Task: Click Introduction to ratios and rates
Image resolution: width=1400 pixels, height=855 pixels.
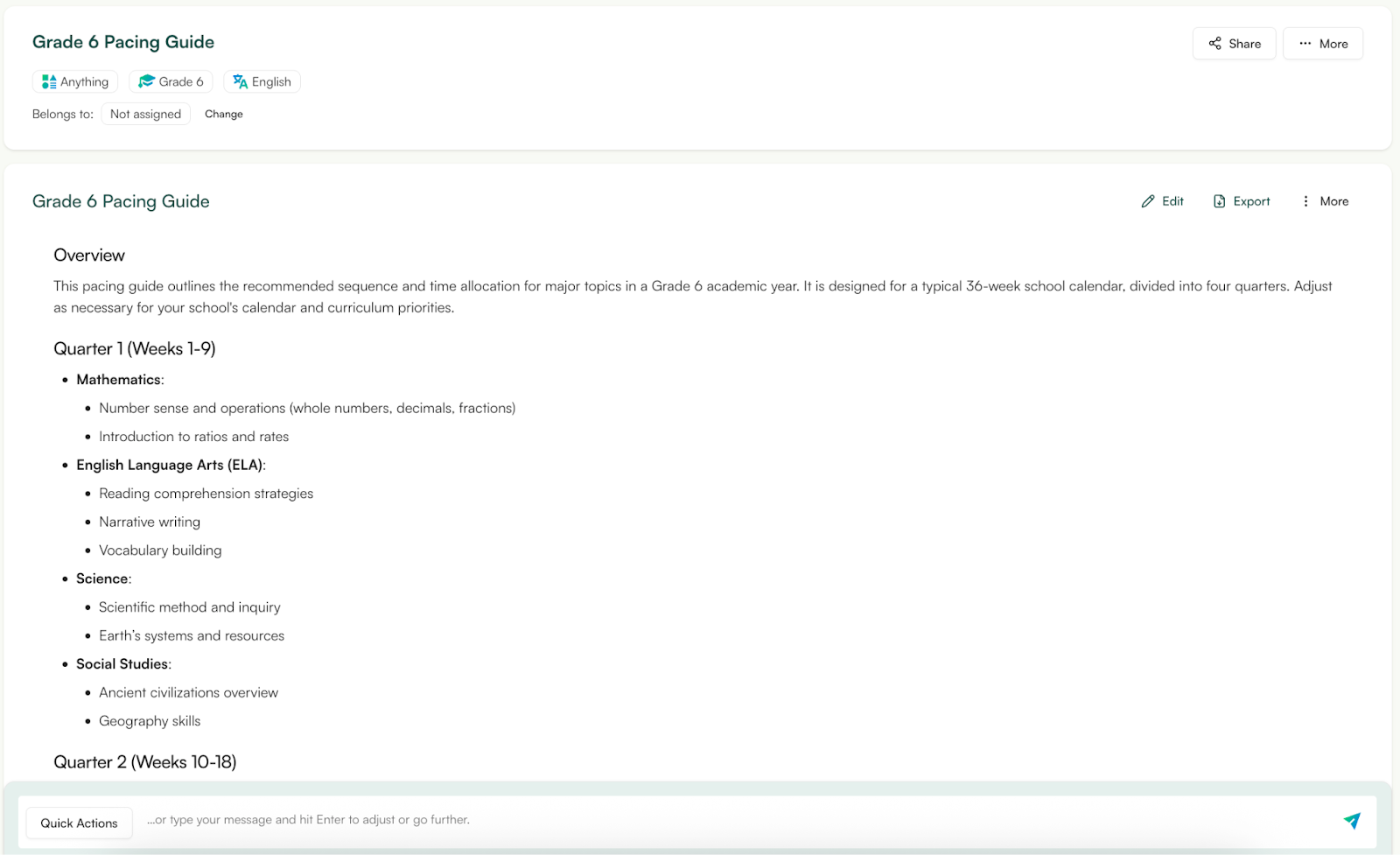Action: tap(193, 437)
